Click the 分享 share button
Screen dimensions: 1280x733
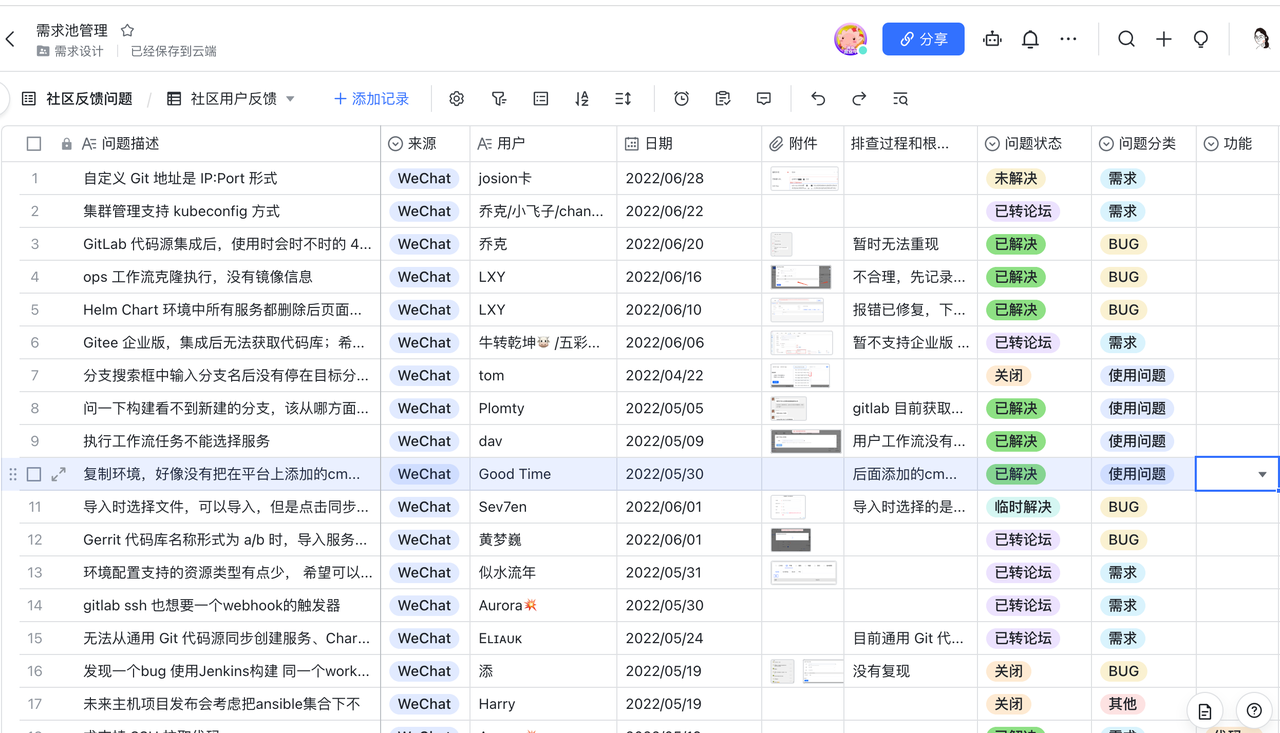pyautogui.click(x=923, y=39)
